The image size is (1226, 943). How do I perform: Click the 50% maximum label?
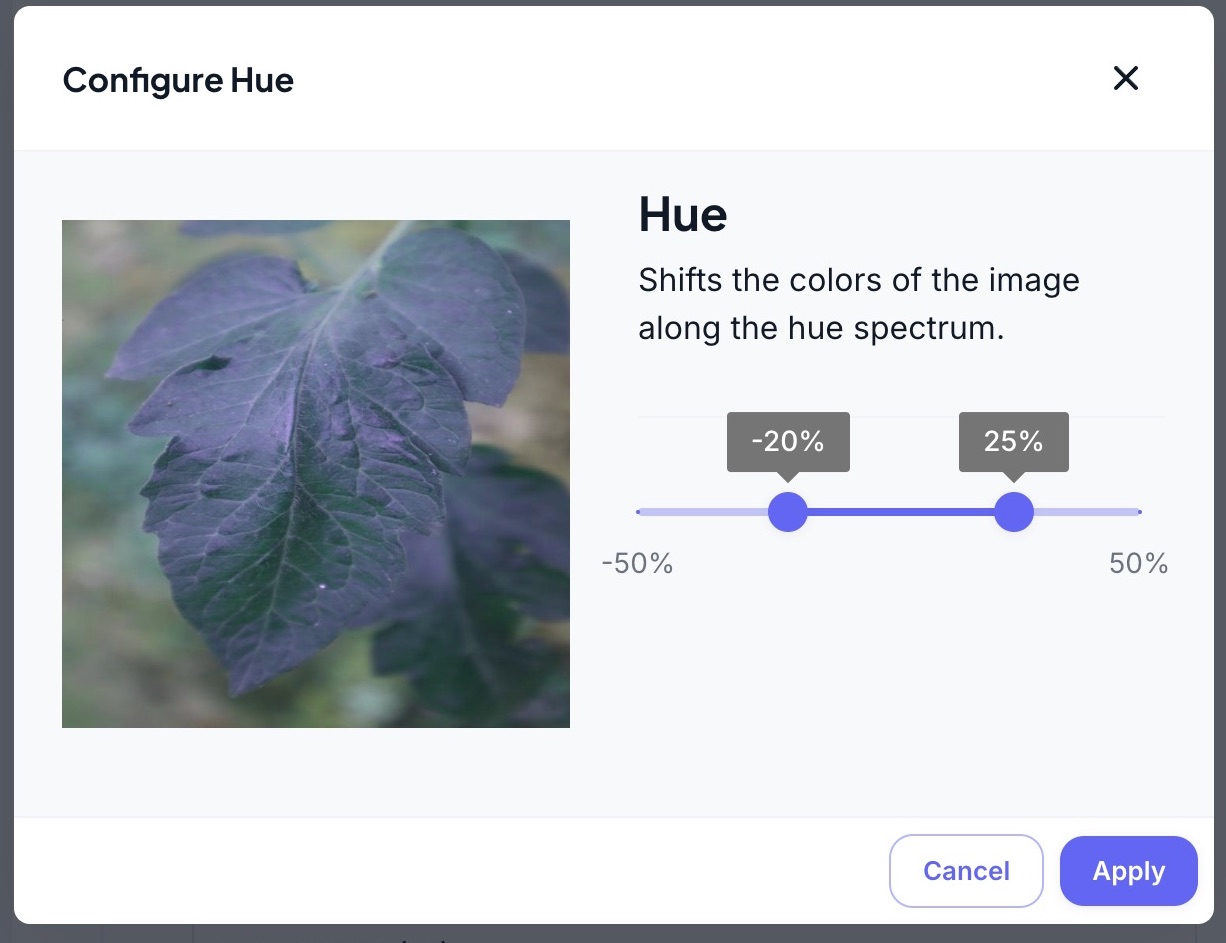1138,564
